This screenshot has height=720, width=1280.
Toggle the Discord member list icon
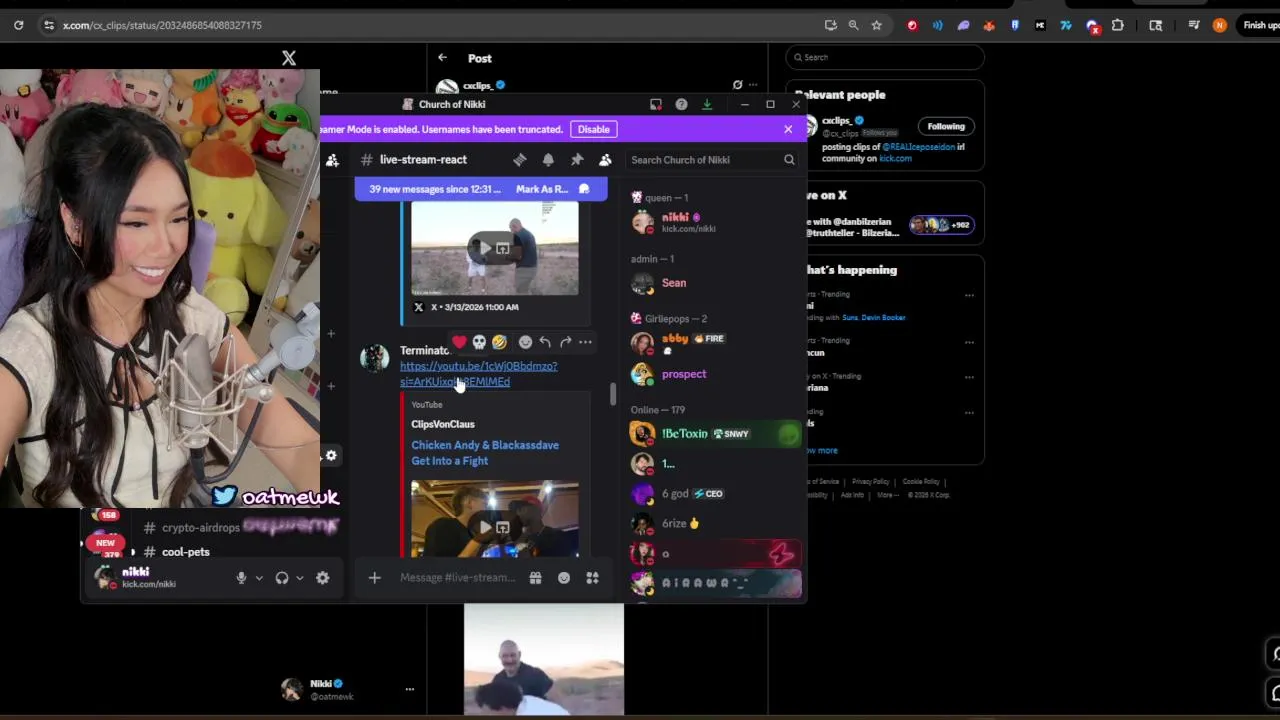click(x=605, y=160)
